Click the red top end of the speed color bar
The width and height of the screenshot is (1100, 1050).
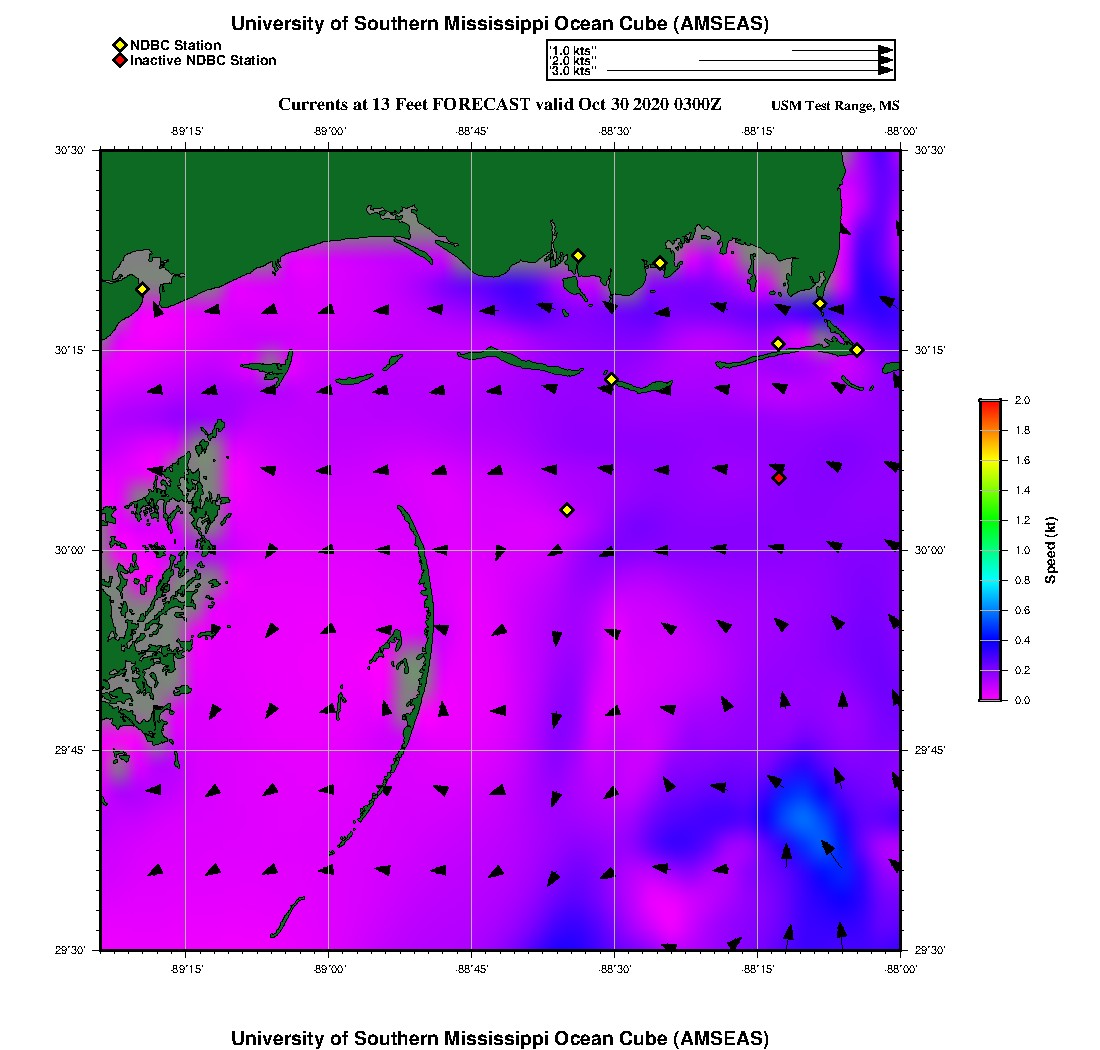990,404
